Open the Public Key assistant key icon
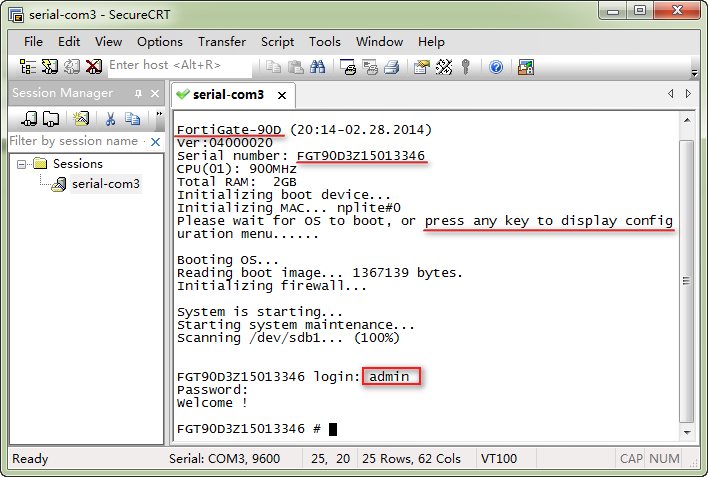The image size is (708, 477). (466, 67)
